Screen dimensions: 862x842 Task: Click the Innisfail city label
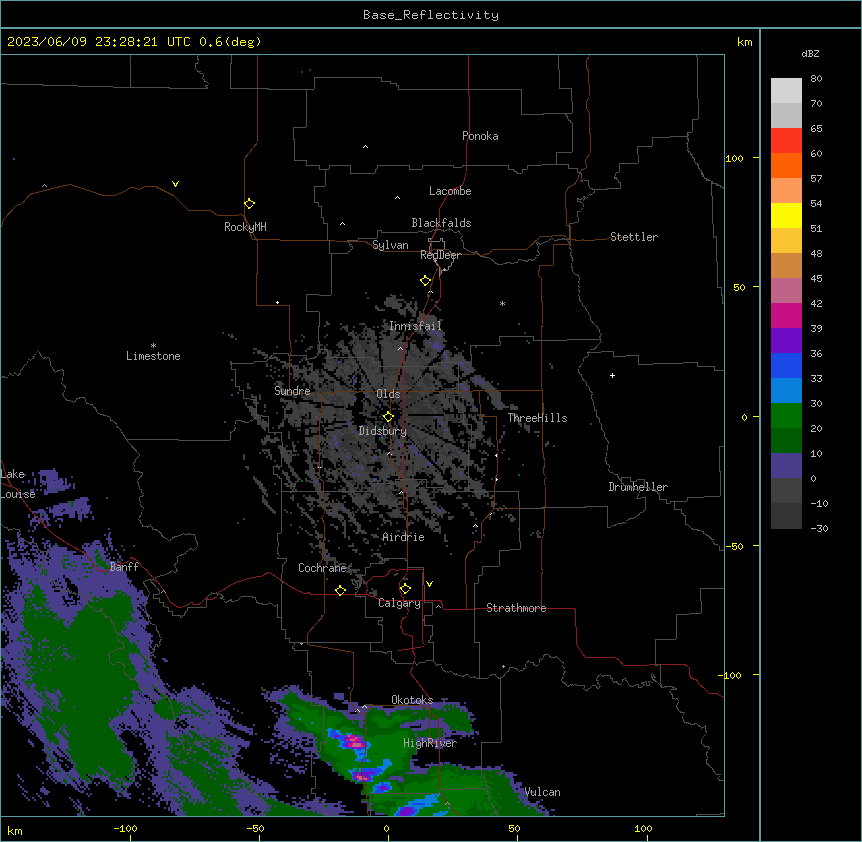point(415,326)
